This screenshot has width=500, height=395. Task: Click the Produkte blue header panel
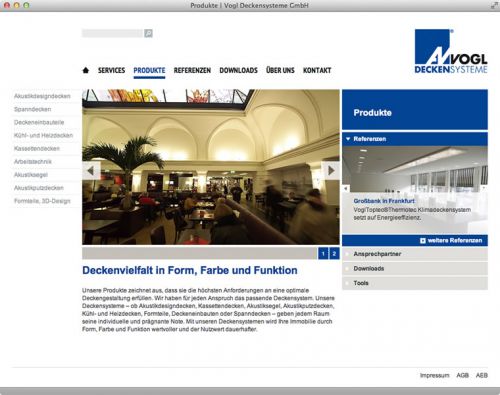pos(415,110)
